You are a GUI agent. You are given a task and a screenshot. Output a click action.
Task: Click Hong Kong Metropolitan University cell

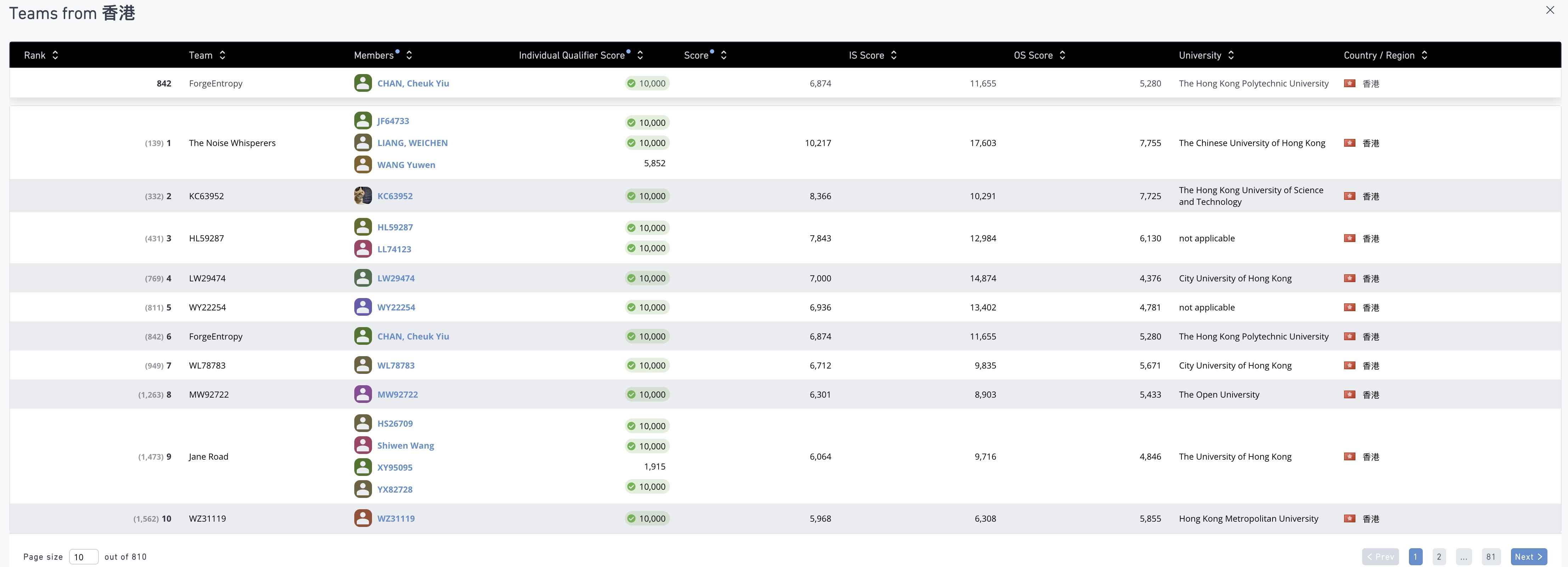point(1248,518)
